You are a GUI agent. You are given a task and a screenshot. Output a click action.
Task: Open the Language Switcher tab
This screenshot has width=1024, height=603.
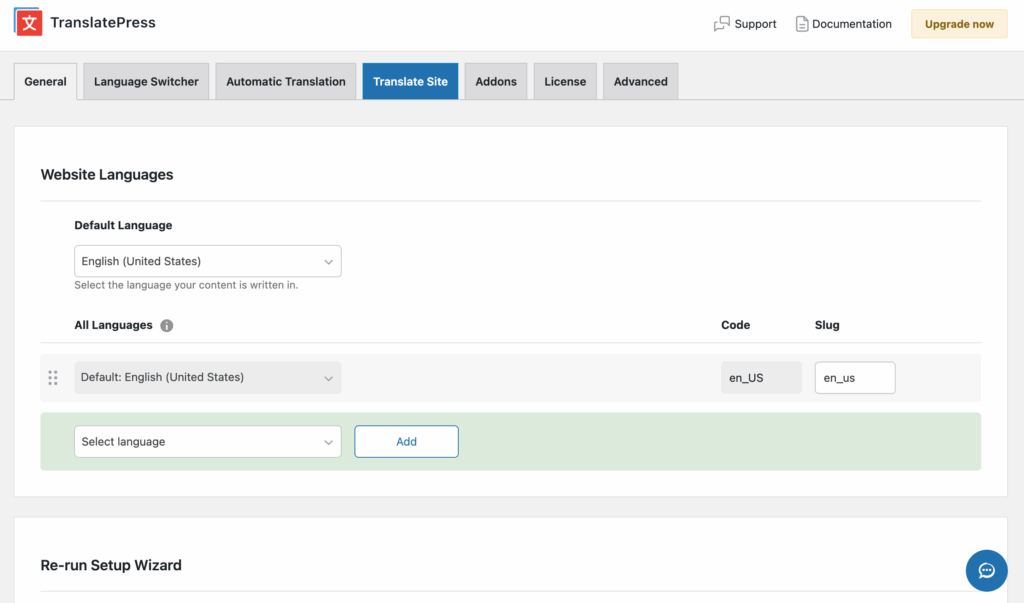(145, 81)
